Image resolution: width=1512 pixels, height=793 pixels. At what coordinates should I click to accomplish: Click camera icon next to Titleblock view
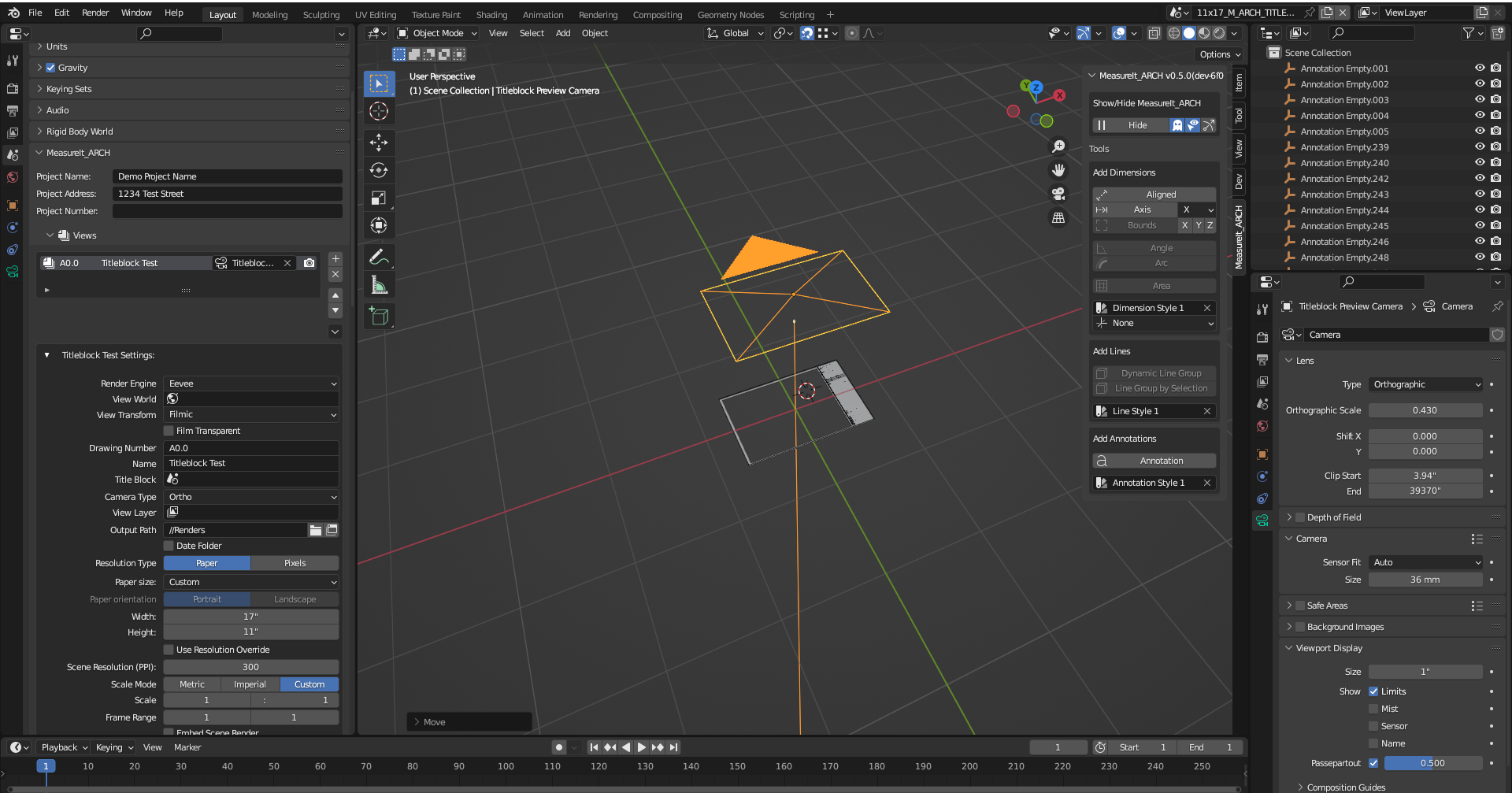pyautogui.click(x=309, y=263)
